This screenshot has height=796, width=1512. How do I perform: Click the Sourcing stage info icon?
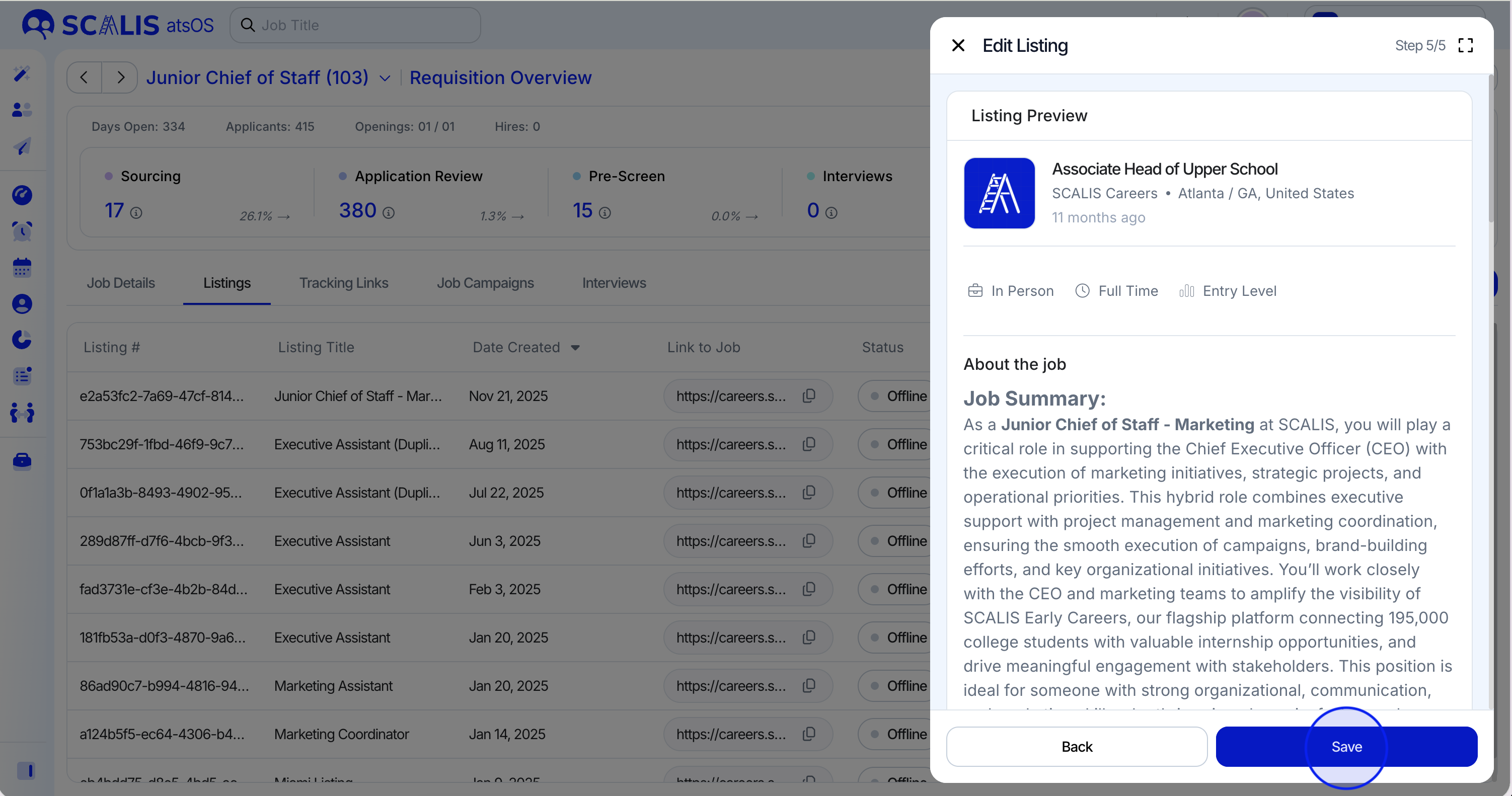(x=136, y=213)
